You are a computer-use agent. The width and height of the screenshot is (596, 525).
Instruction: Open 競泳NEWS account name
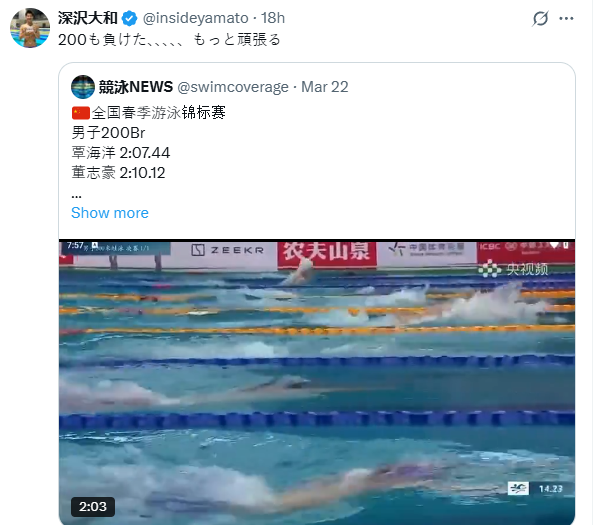[136, 87]
